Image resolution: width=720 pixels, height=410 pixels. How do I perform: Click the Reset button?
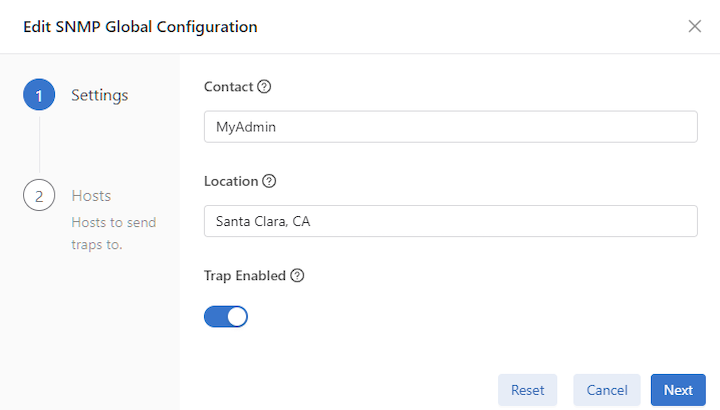(x=528, y=390)
